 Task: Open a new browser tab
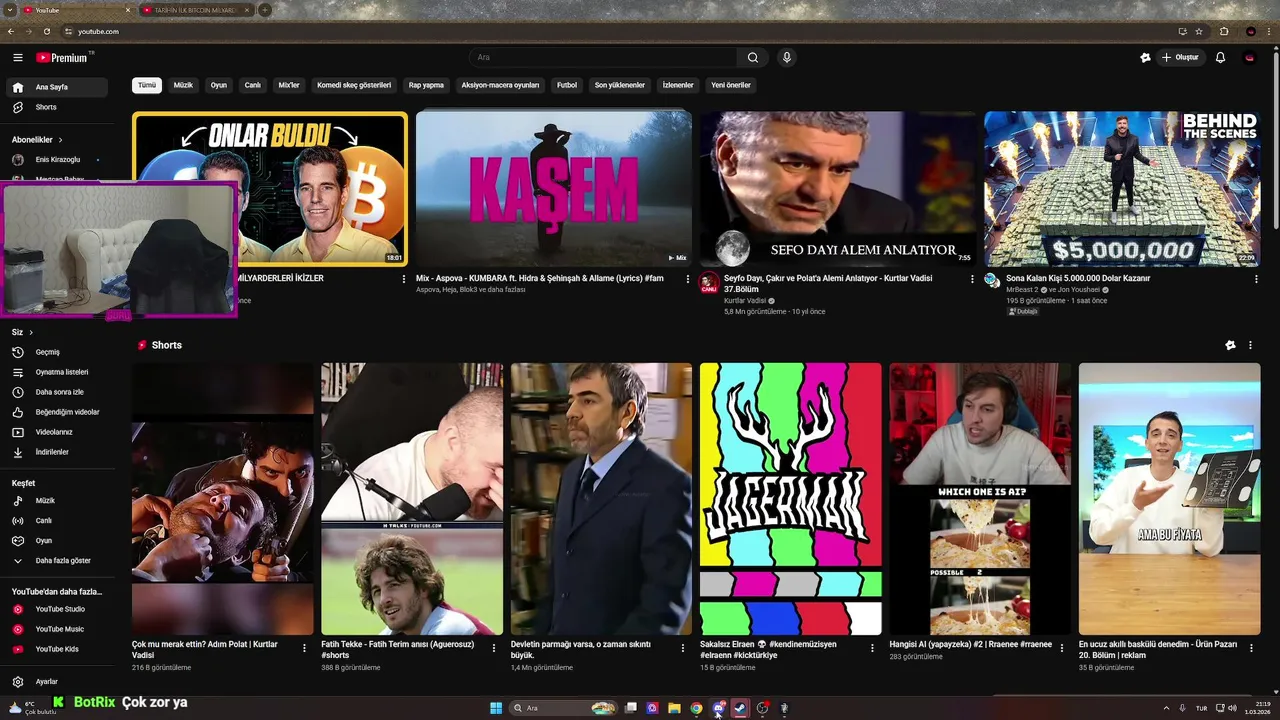point(265,10)
